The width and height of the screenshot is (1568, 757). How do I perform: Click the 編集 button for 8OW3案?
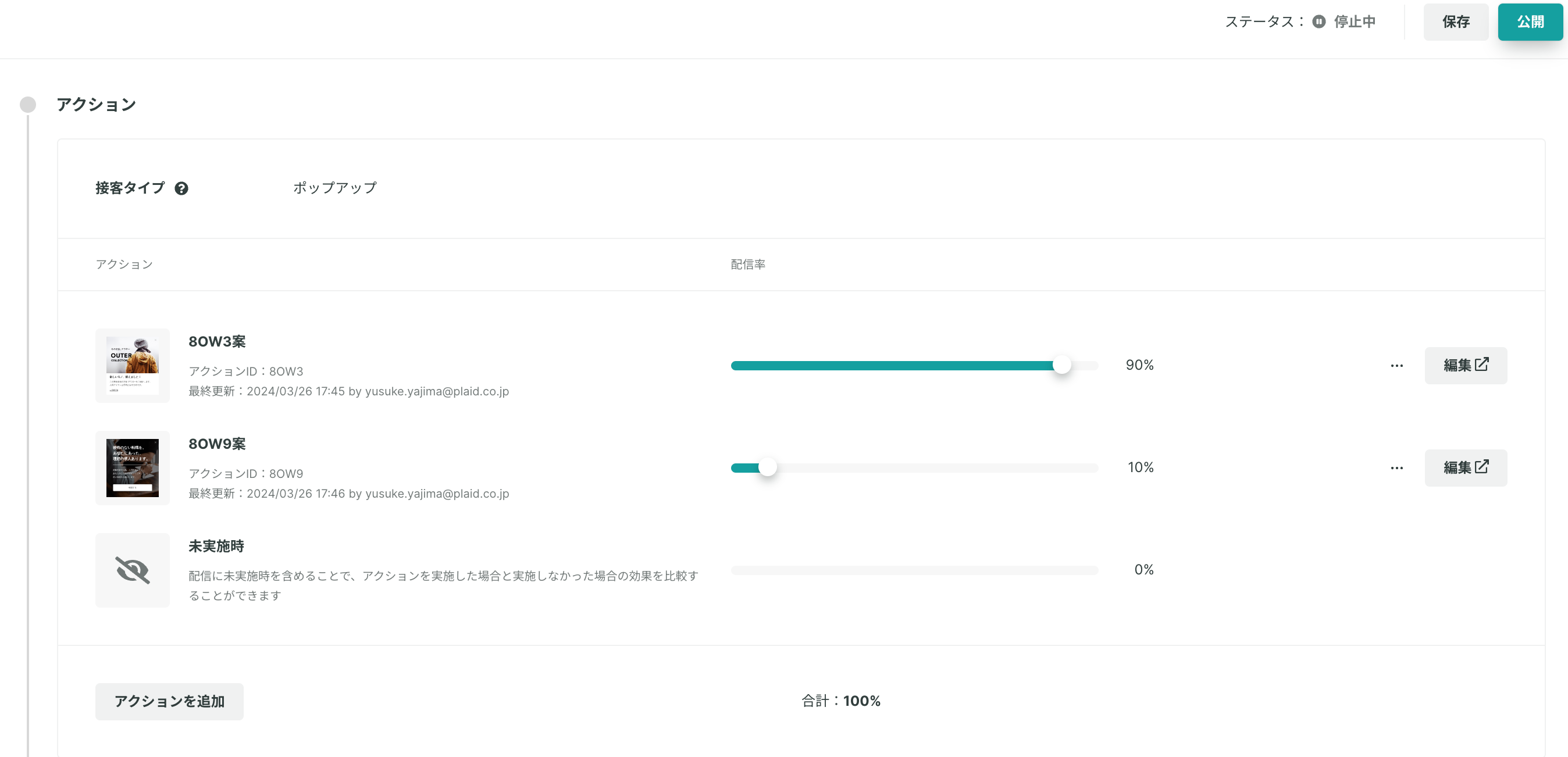(1466, 366)
